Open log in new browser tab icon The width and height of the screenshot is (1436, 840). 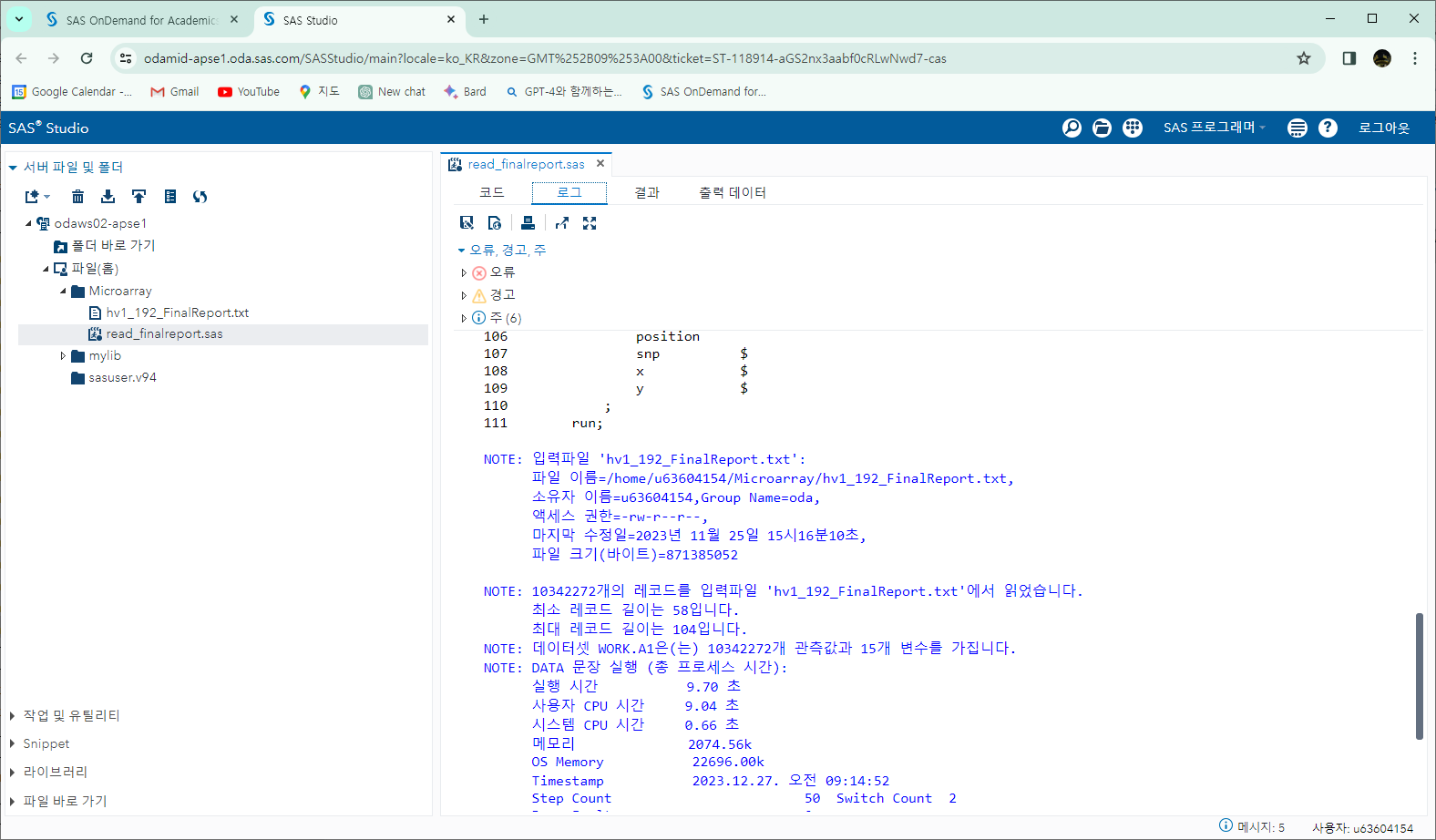point(562,222)
